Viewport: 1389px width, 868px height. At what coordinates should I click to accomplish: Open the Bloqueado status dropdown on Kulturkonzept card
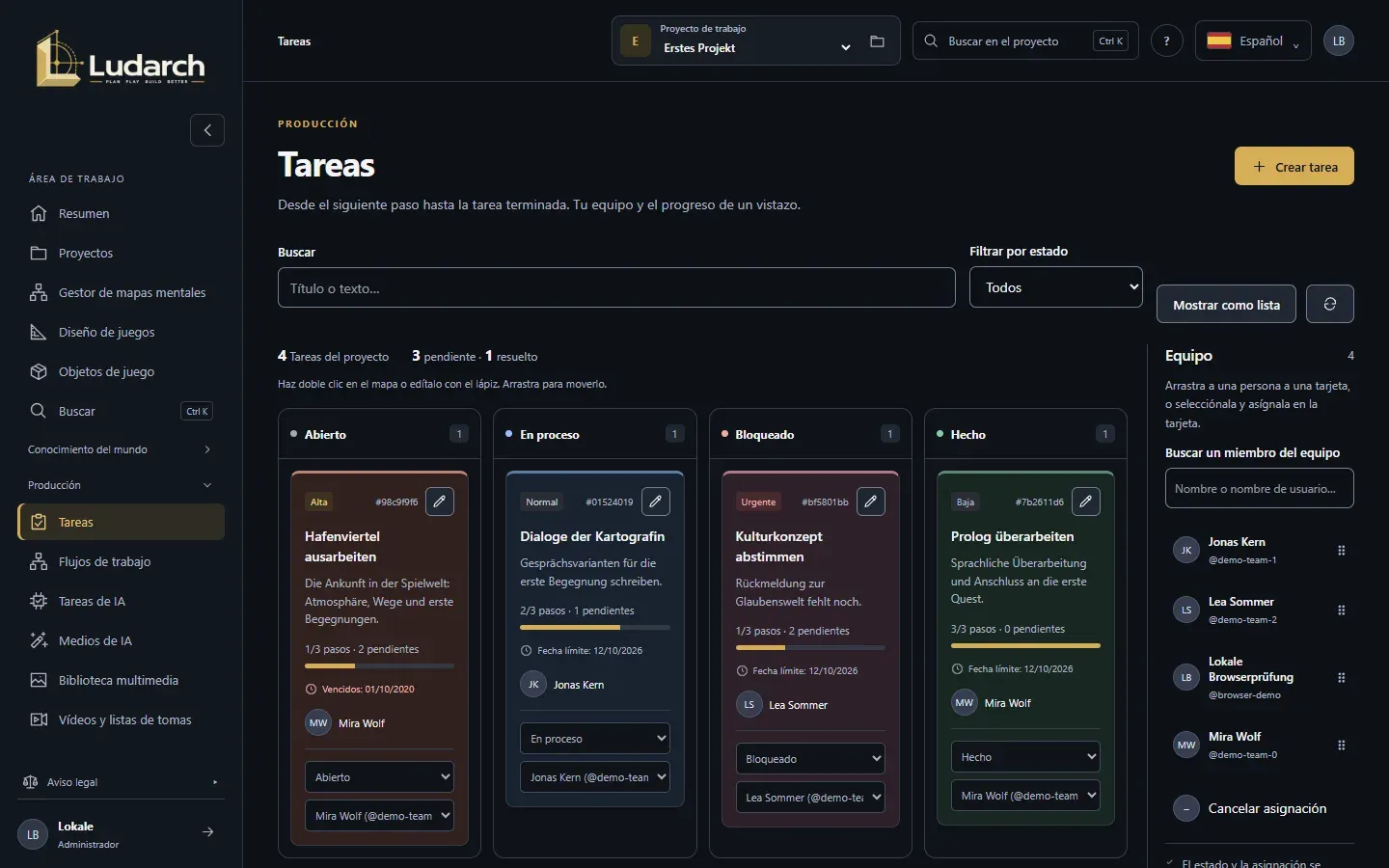(810, 759)
